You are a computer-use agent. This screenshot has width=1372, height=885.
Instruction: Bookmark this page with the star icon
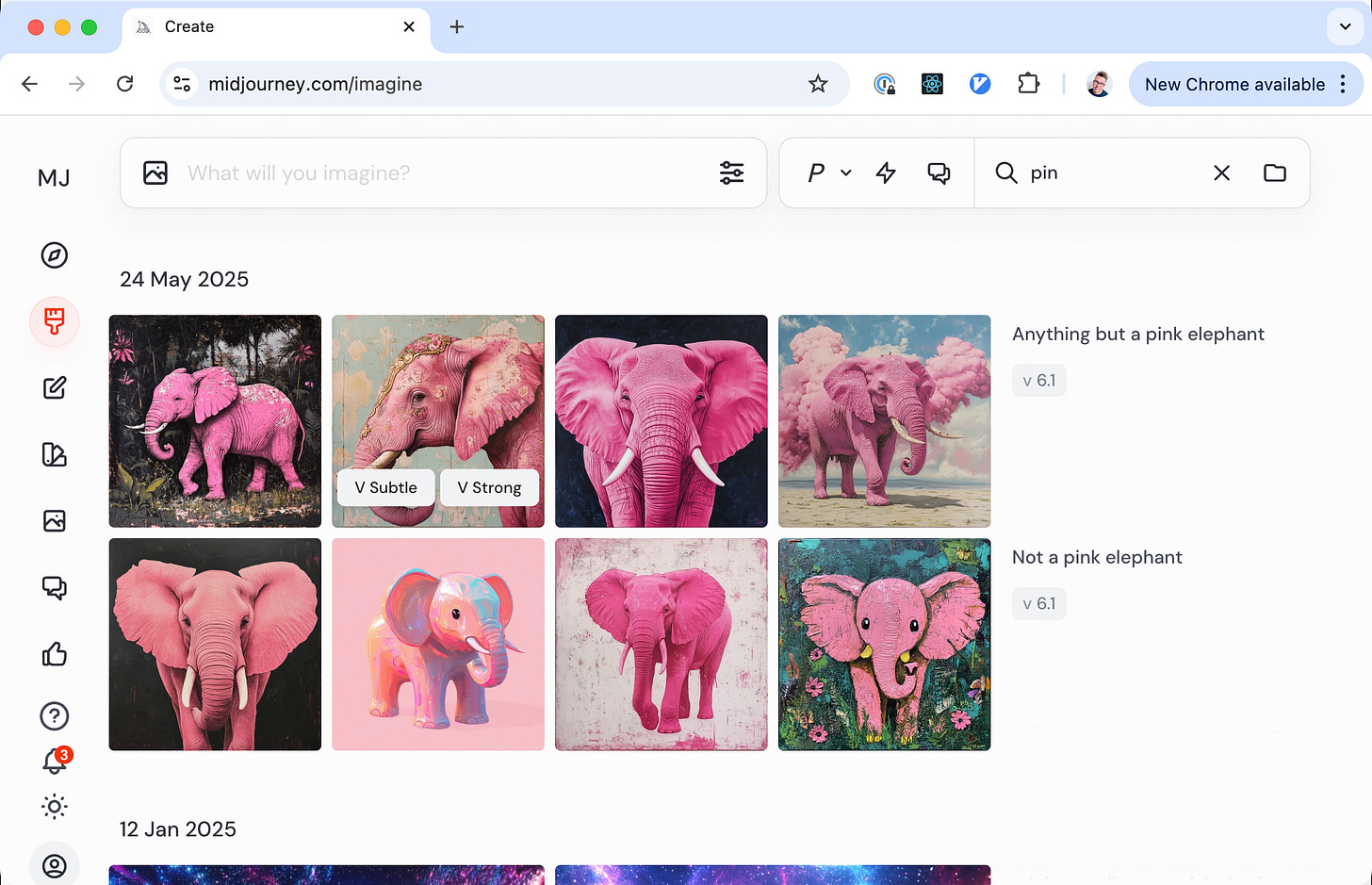coord(818,84)
